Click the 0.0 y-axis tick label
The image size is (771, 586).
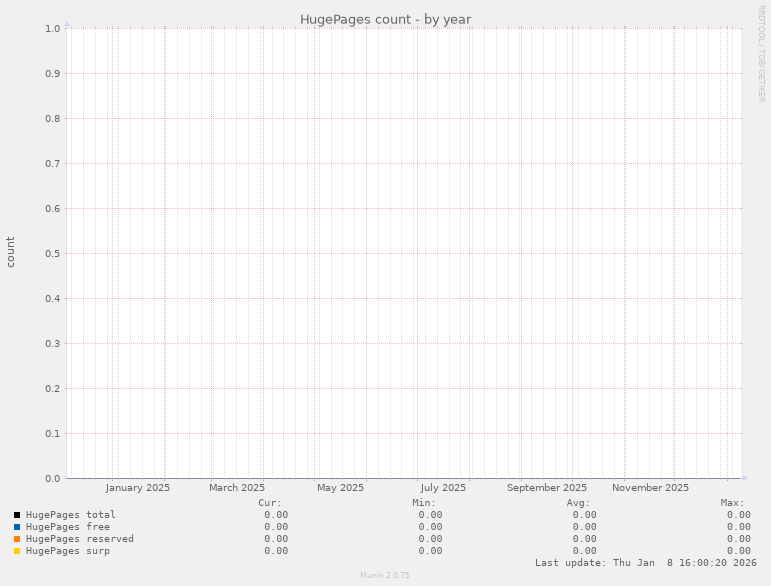[53, 479]
